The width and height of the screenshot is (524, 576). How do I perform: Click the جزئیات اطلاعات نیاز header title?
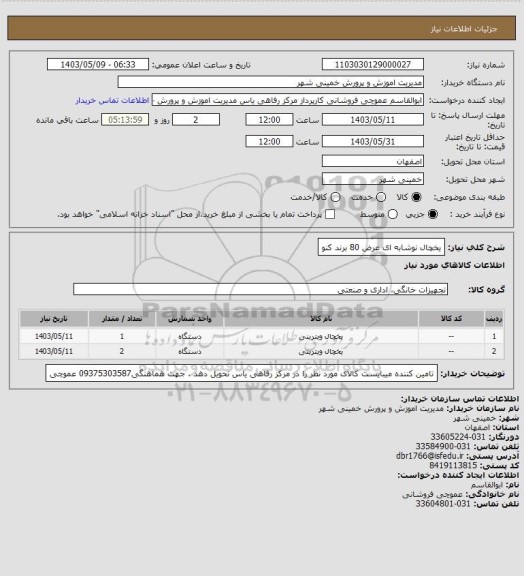464,29
